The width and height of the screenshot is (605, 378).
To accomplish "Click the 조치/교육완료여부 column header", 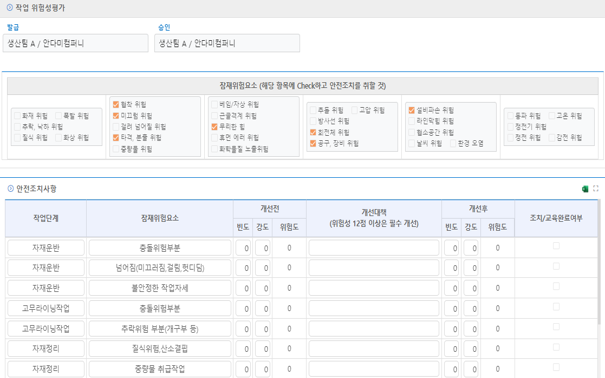I will 556,218.
